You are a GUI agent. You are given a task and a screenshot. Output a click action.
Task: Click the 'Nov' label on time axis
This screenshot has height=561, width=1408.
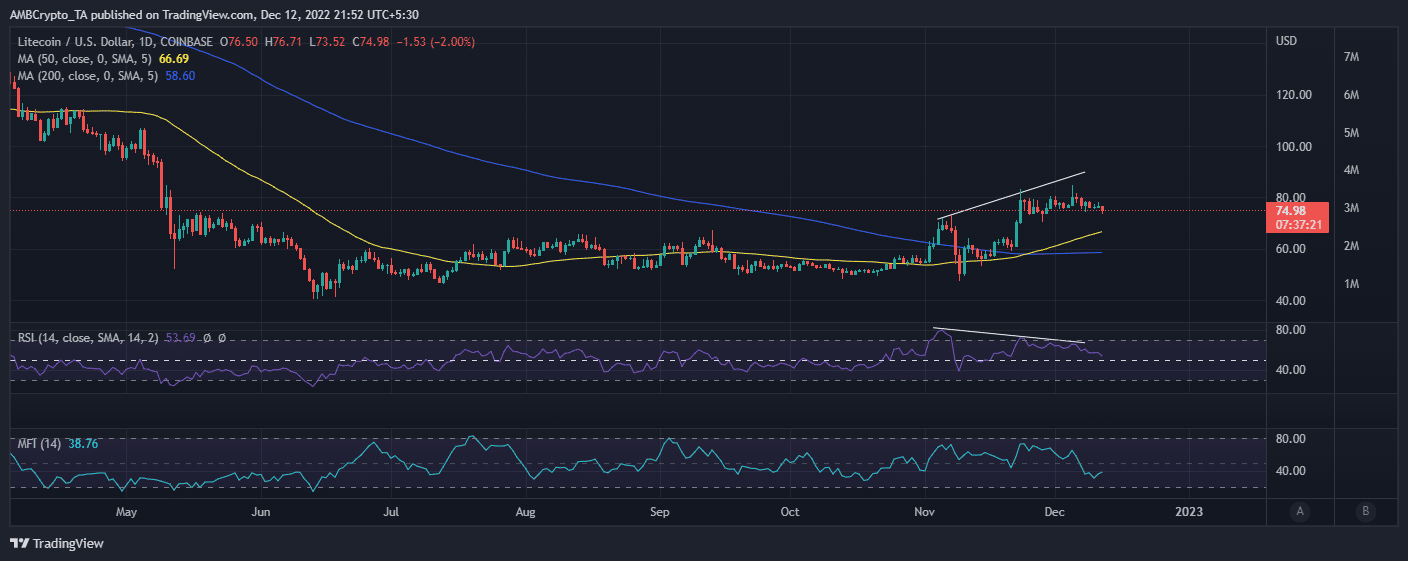click(926, 511)
